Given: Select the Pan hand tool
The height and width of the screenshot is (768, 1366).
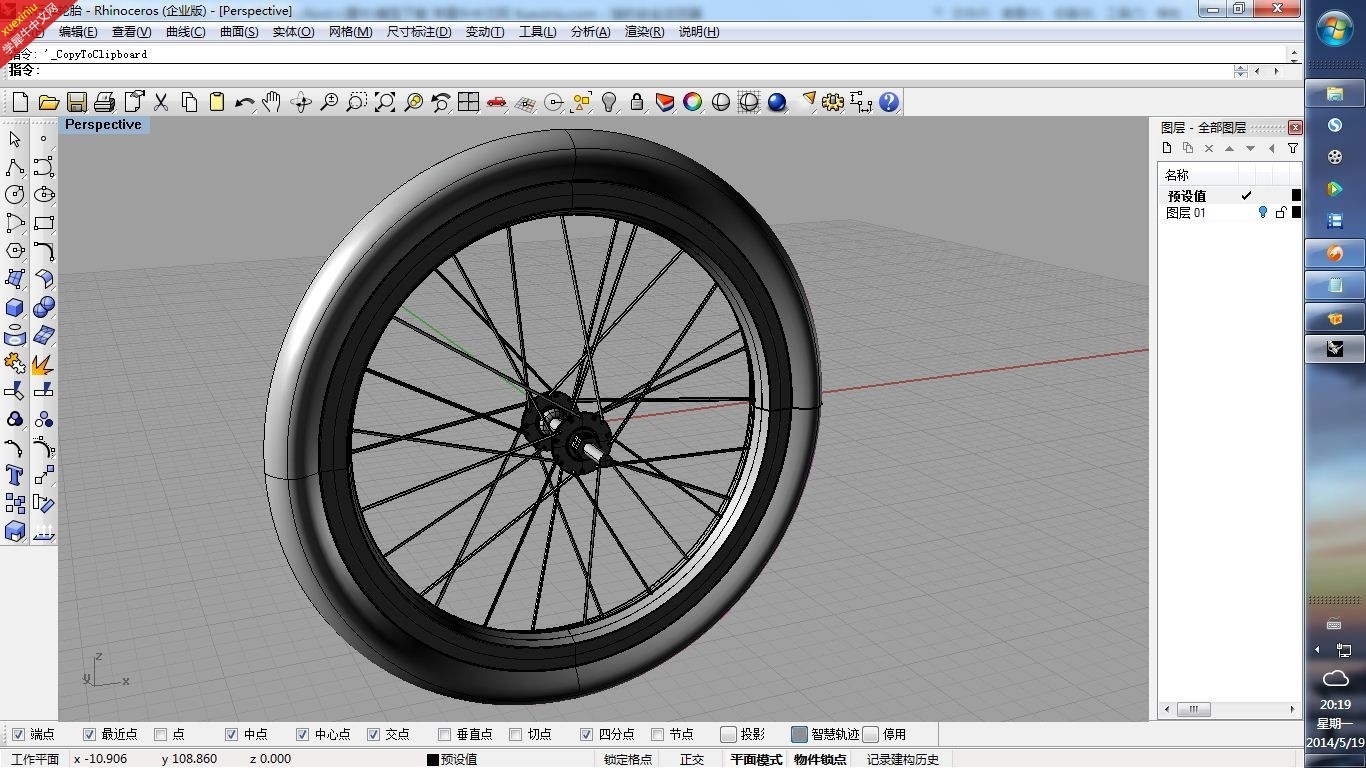Looking at the screenshot, I should (272, 102).
